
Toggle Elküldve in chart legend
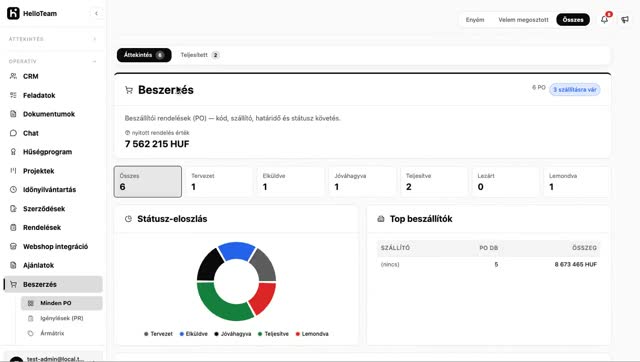point(194,334)
